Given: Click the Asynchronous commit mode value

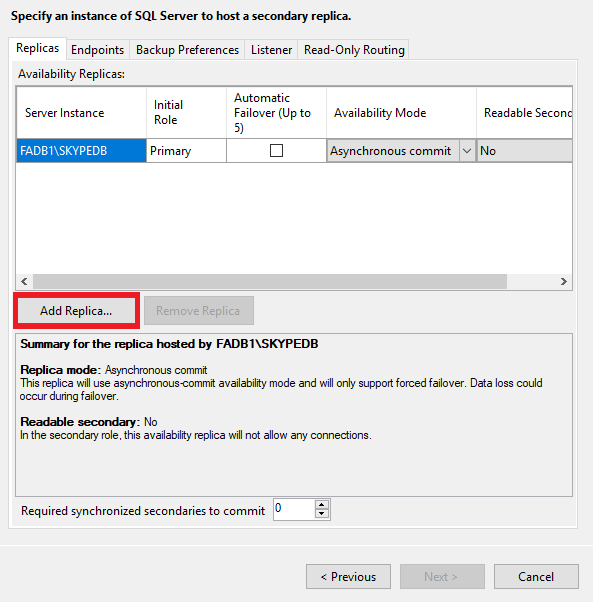Looking at the screenshot, I should tap(391, 151).
